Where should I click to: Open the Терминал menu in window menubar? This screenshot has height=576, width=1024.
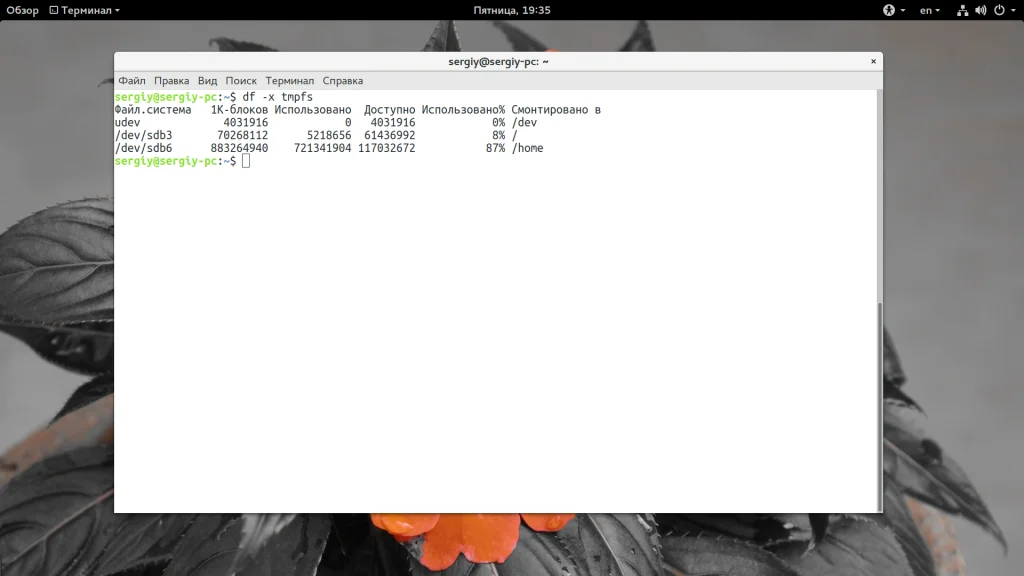[x=289, y=81]
